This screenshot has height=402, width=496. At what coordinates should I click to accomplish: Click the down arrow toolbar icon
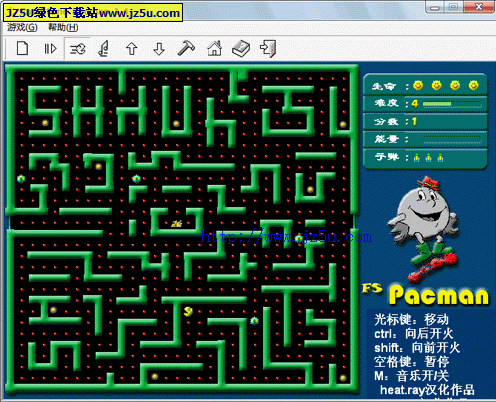pos(159,49)
